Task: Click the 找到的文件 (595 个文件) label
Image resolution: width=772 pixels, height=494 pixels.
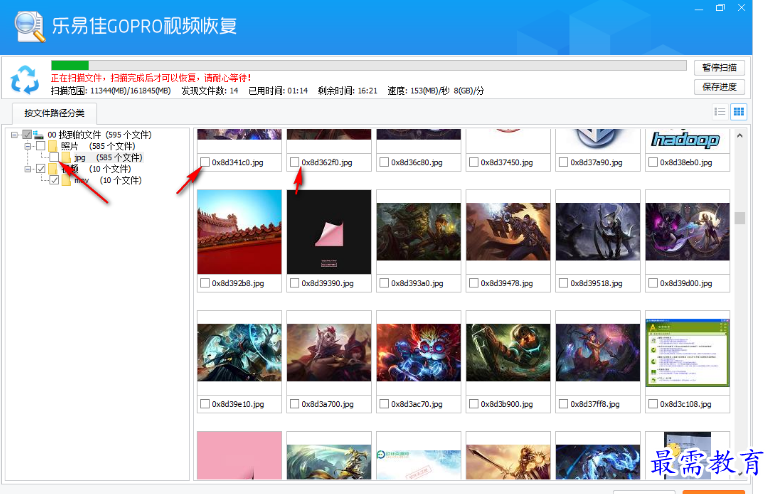Action: tap(99, 134)
